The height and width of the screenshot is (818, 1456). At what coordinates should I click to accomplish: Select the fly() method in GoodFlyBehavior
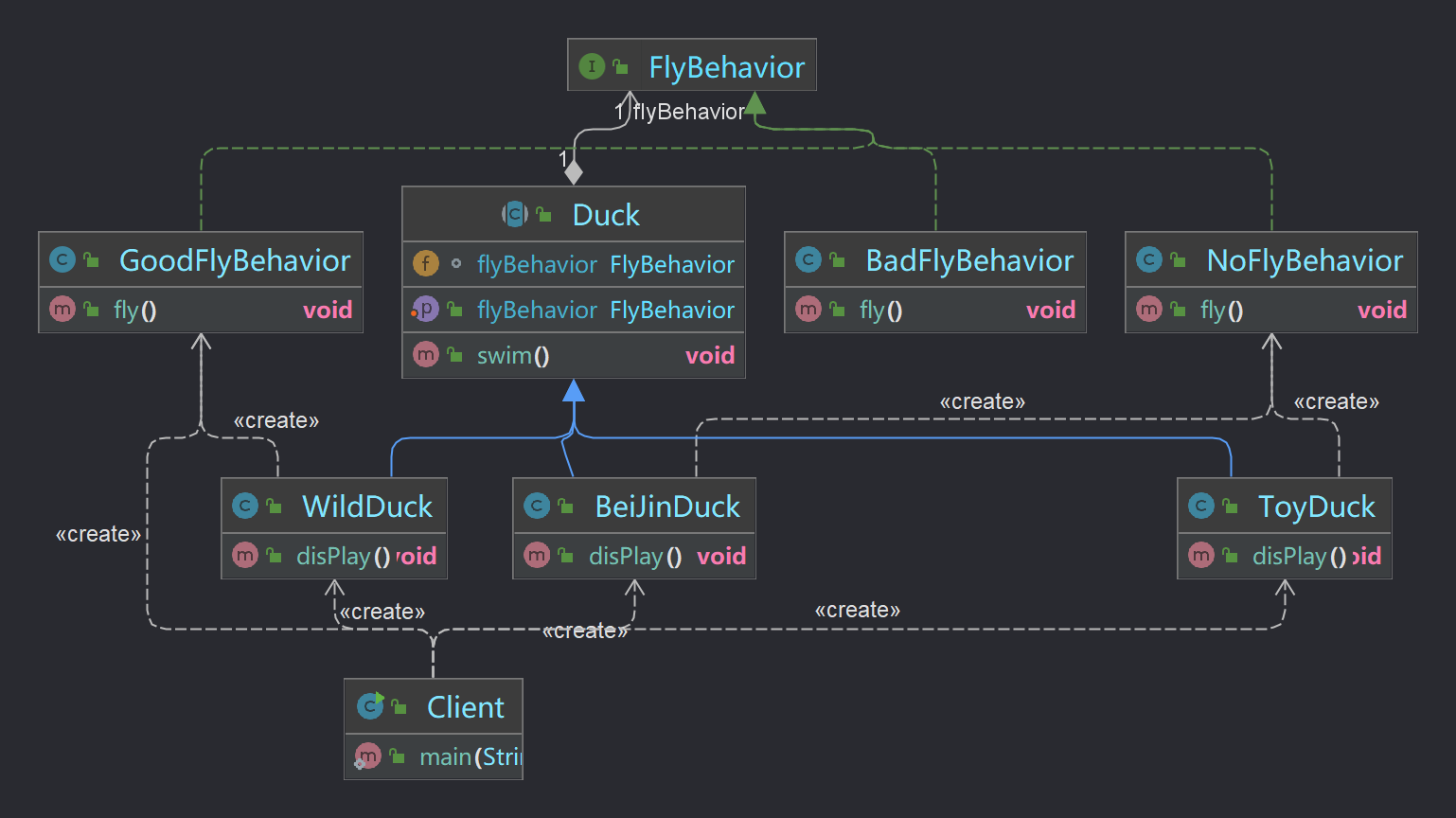[134, 310]
